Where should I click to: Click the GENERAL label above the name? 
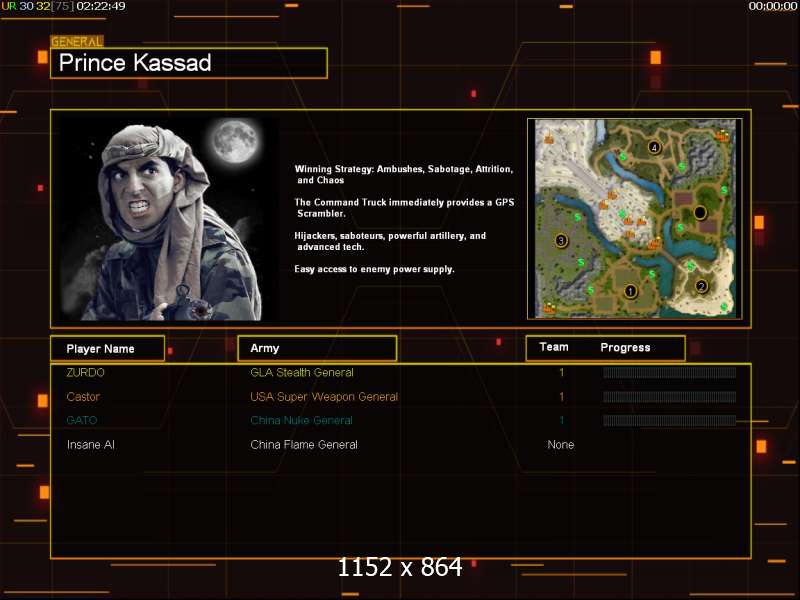(x=77, y=41)
